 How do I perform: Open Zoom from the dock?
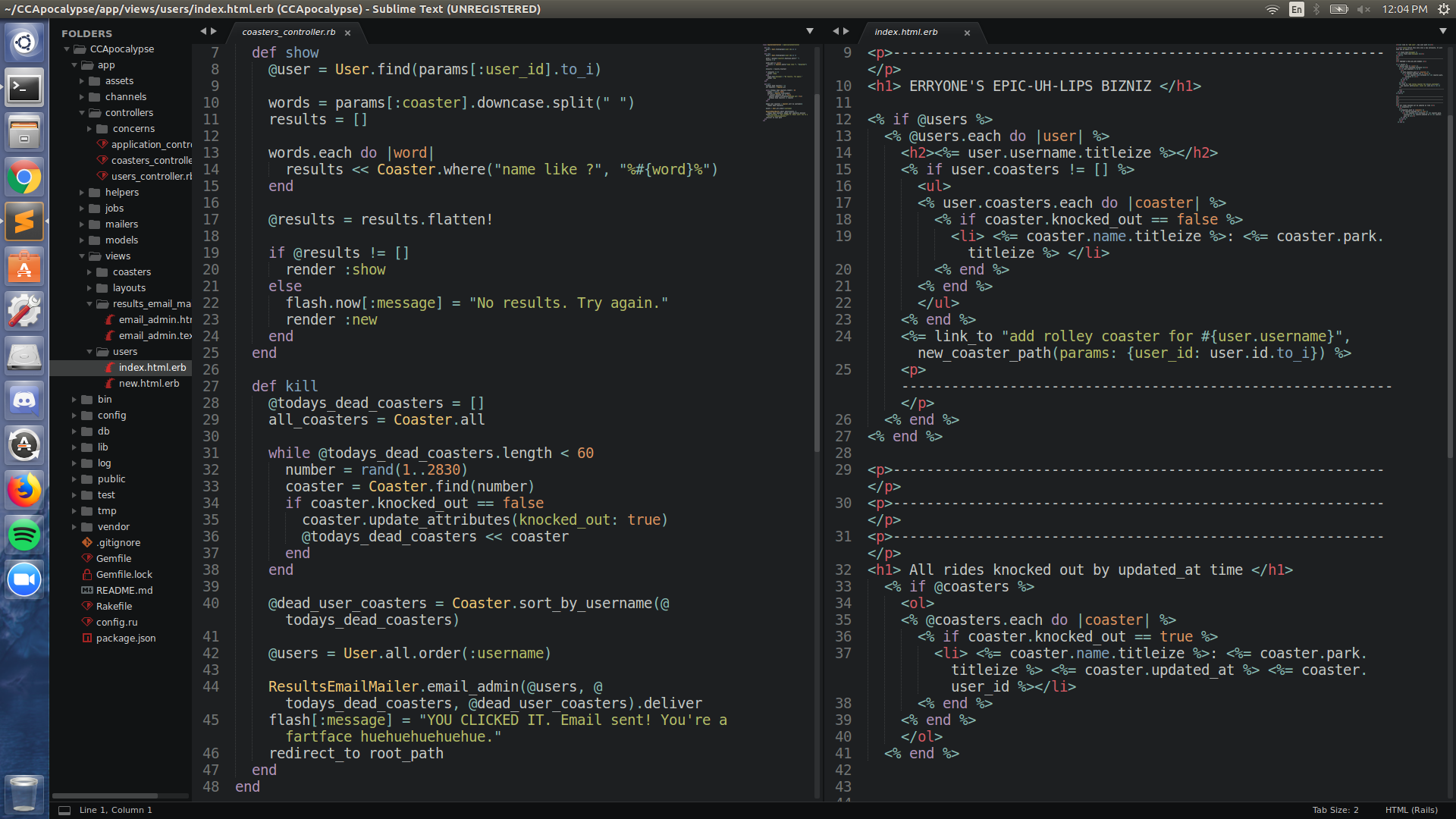pos(24,579)
